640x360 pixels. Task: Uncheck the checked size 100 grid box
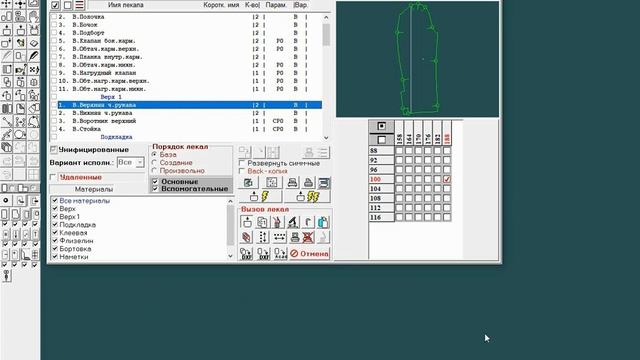pos(447,179)
